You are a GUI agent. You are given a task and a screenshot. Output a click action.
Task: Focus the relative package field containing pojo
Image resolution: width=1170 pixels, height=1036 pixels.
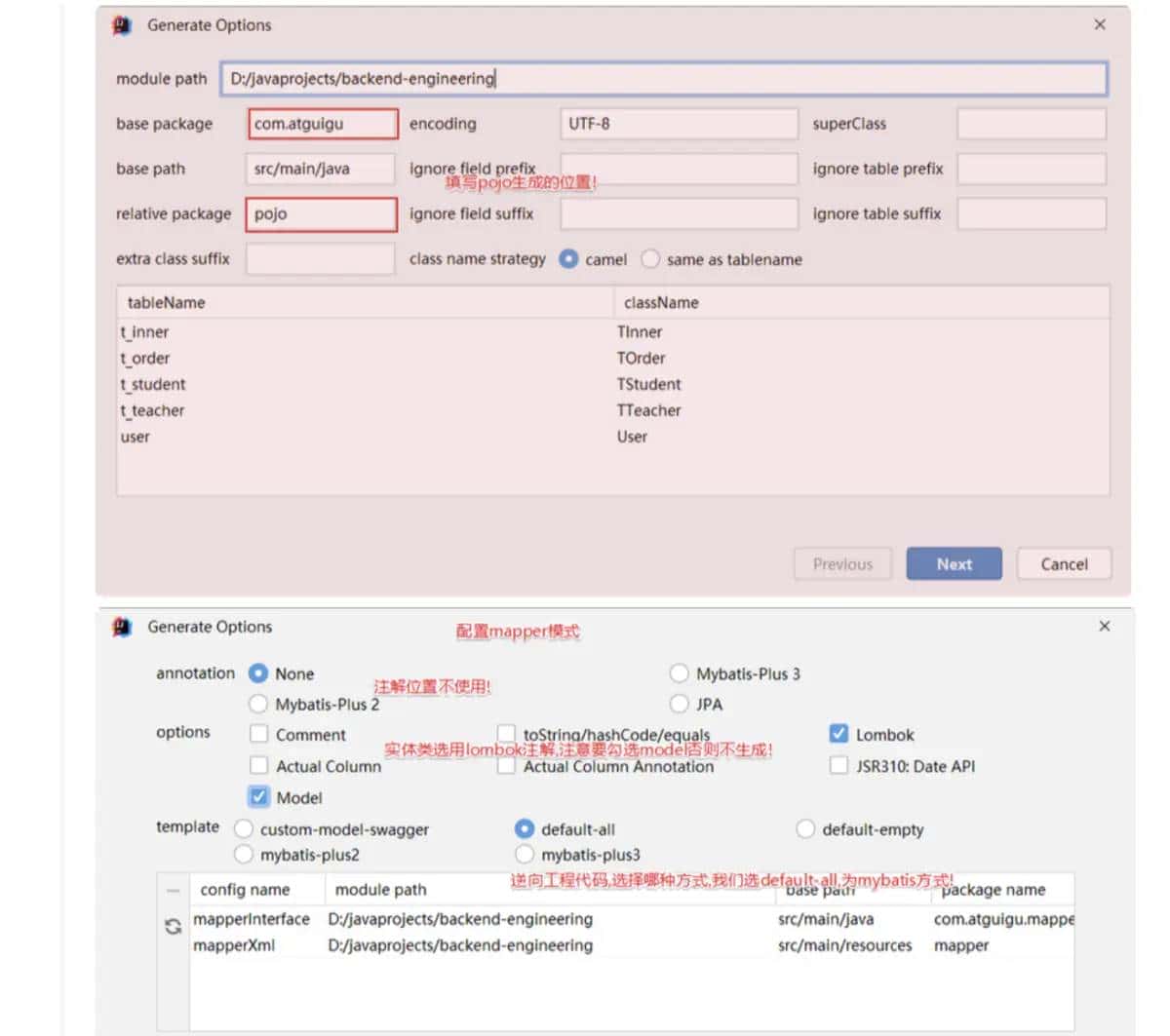tap(321, 214)
